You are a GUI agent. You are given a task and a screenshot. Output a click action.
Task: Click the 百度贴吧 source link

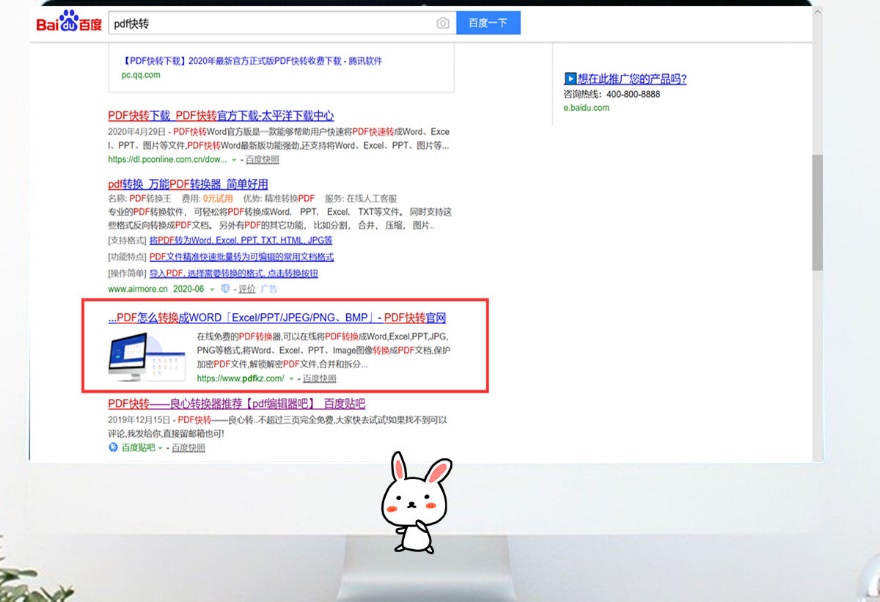(138, 448)
